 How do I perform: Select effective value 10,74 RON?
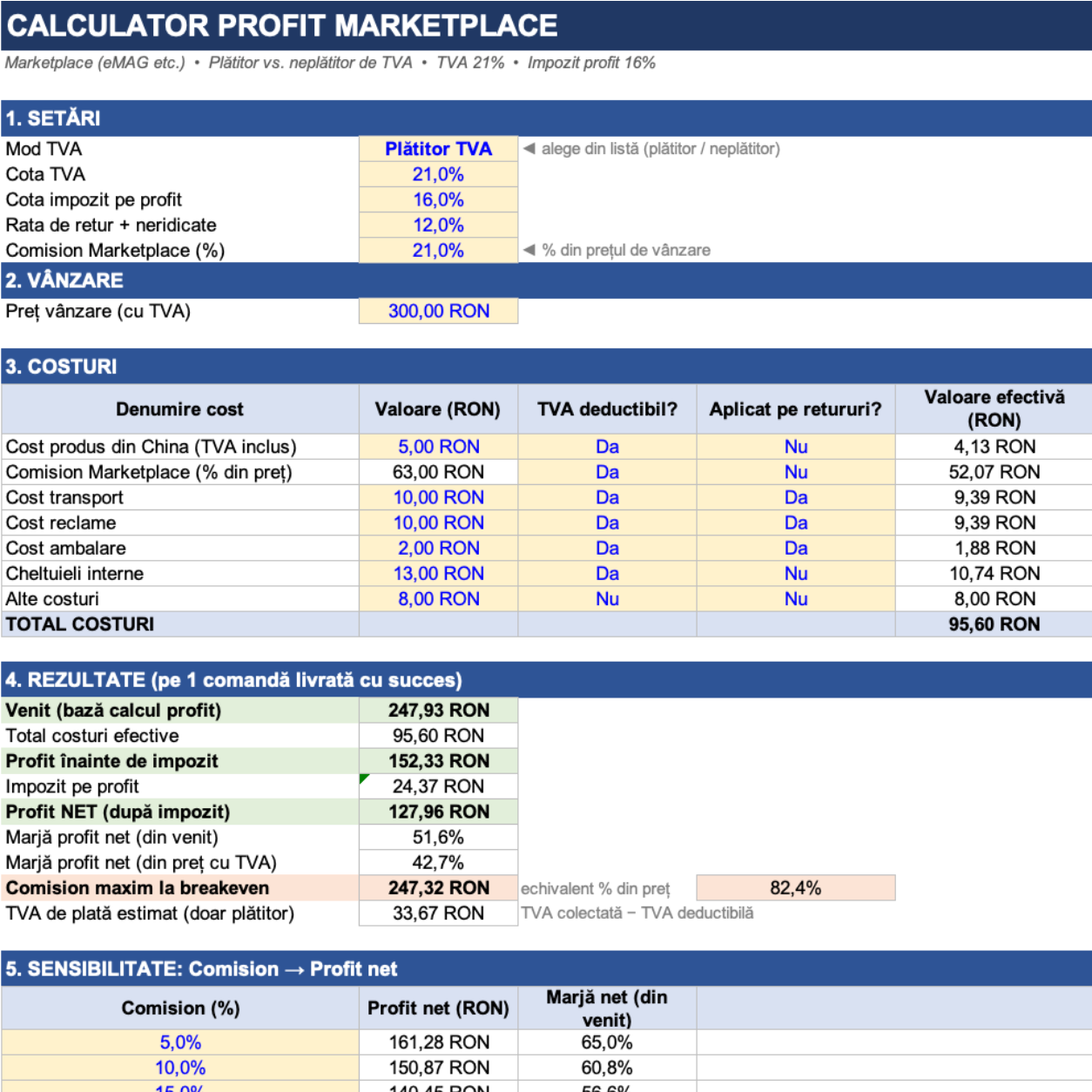994,573
